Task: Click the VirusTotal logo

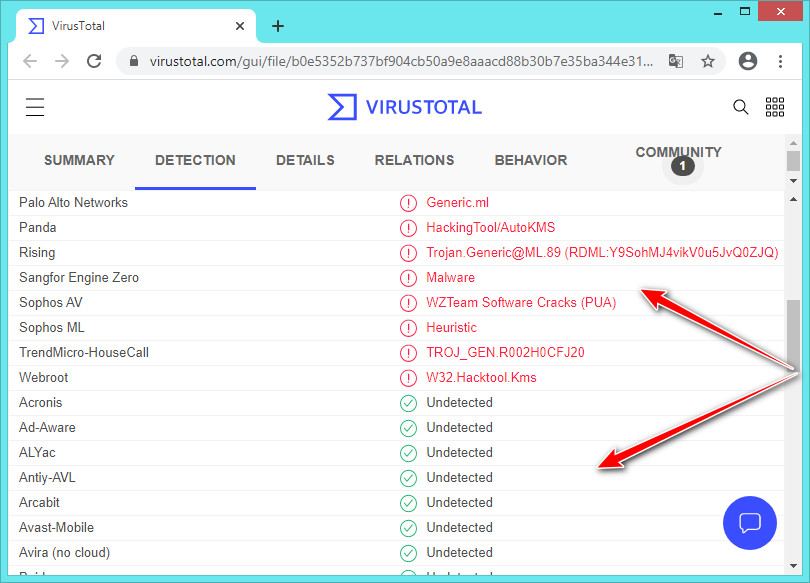Action: click(x=404, y=107)
